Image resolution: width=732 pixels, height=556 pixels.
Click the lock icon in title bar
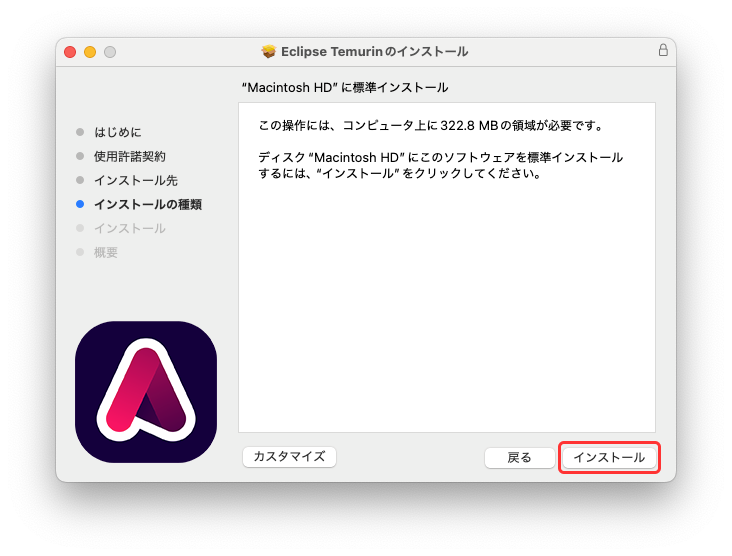tap(663, 50)
